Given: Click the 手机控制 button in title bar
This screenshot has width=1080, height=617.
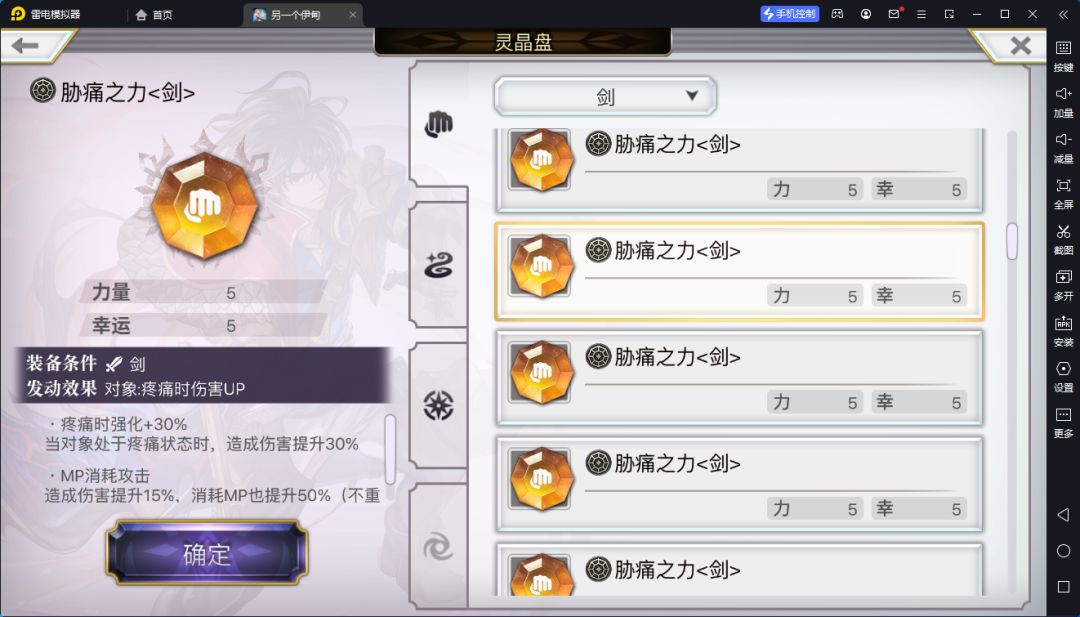Looking at the screenshot, I should (789, 14).
